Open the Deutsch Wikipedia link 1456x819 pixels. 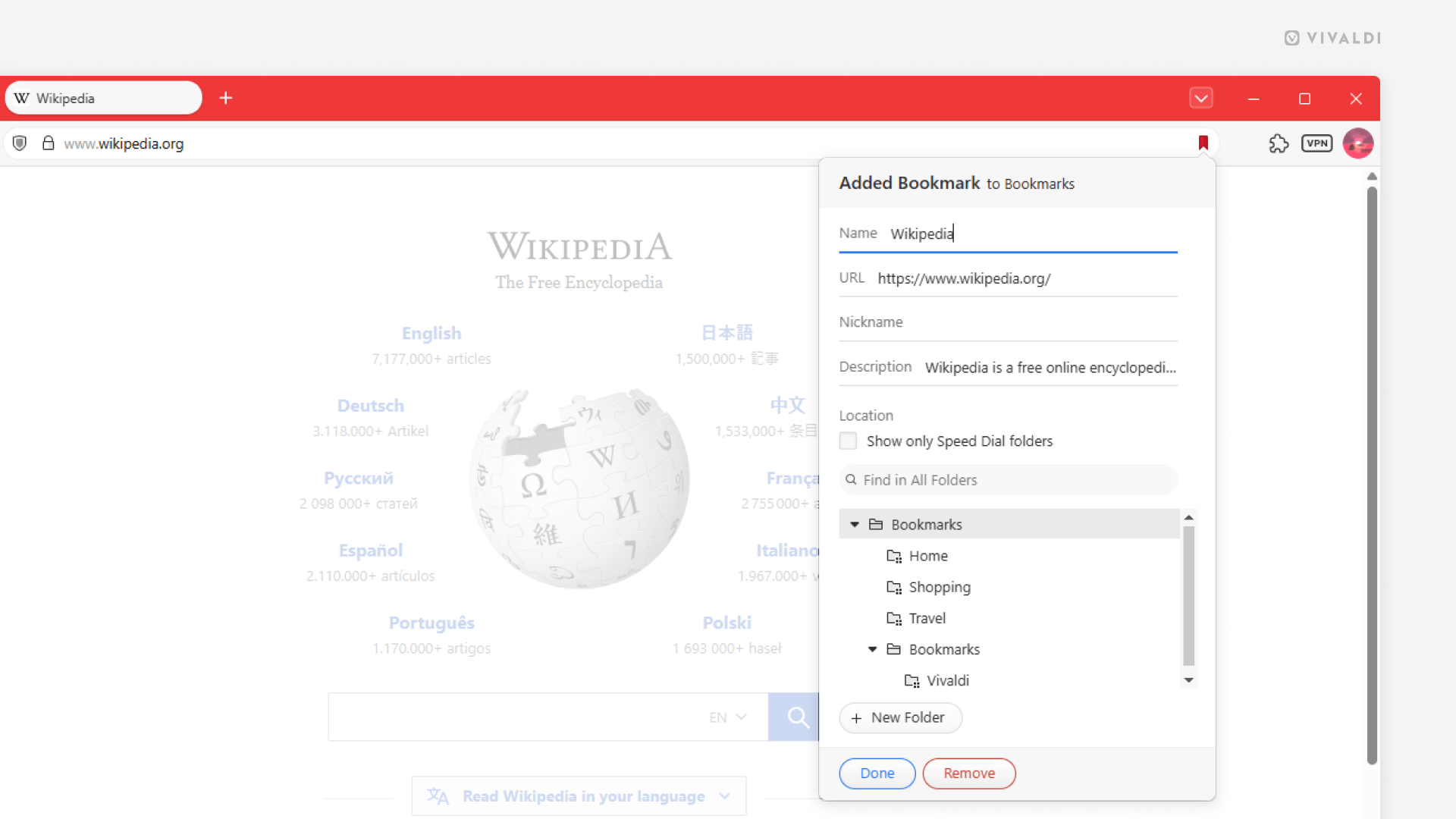pos(371,406)
